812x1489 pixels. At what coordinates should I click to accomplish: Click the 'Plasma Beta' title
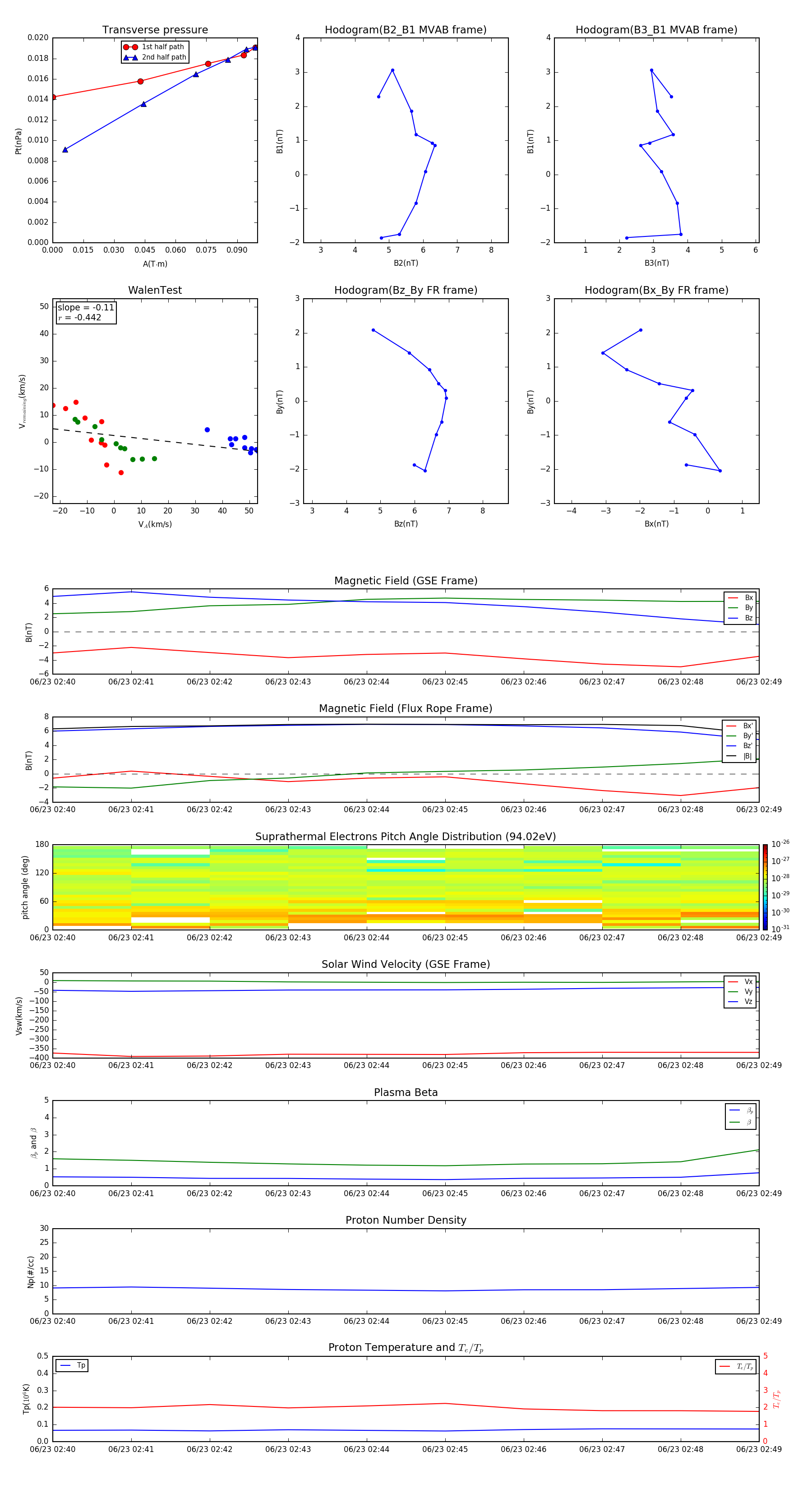coord(406,1092)
